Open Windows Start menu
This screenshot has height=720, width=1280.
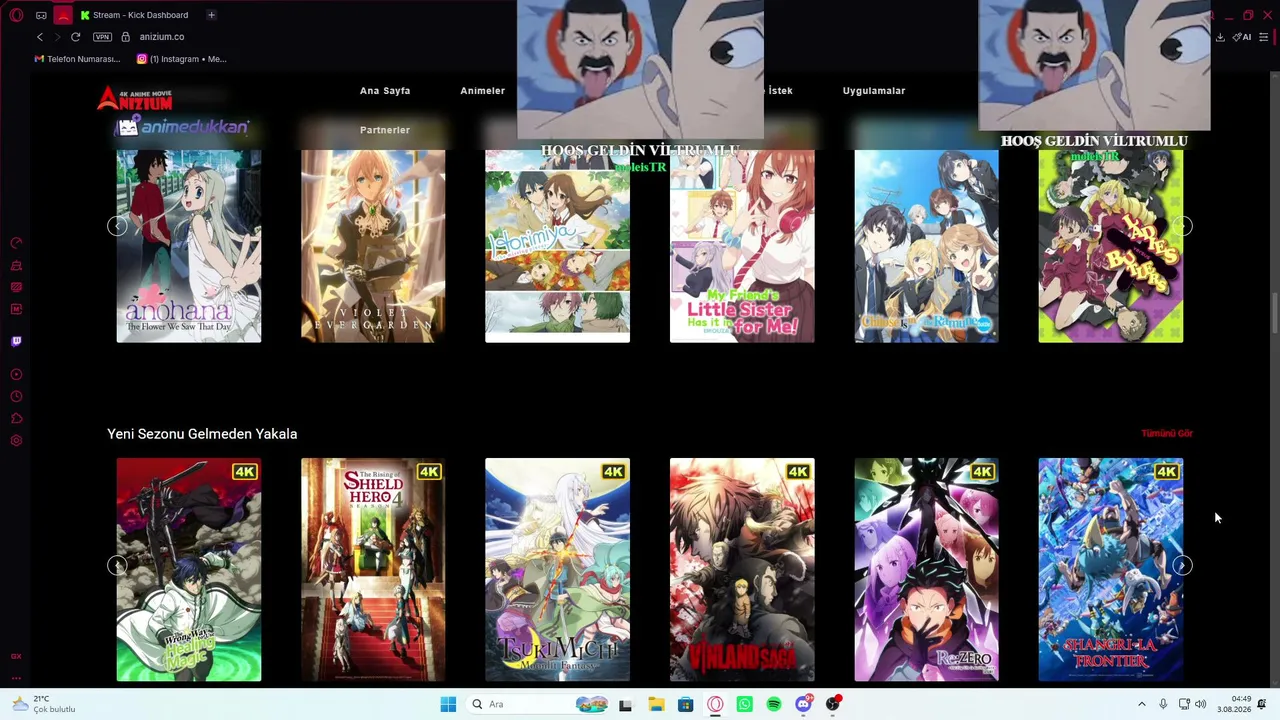[448, 704]
